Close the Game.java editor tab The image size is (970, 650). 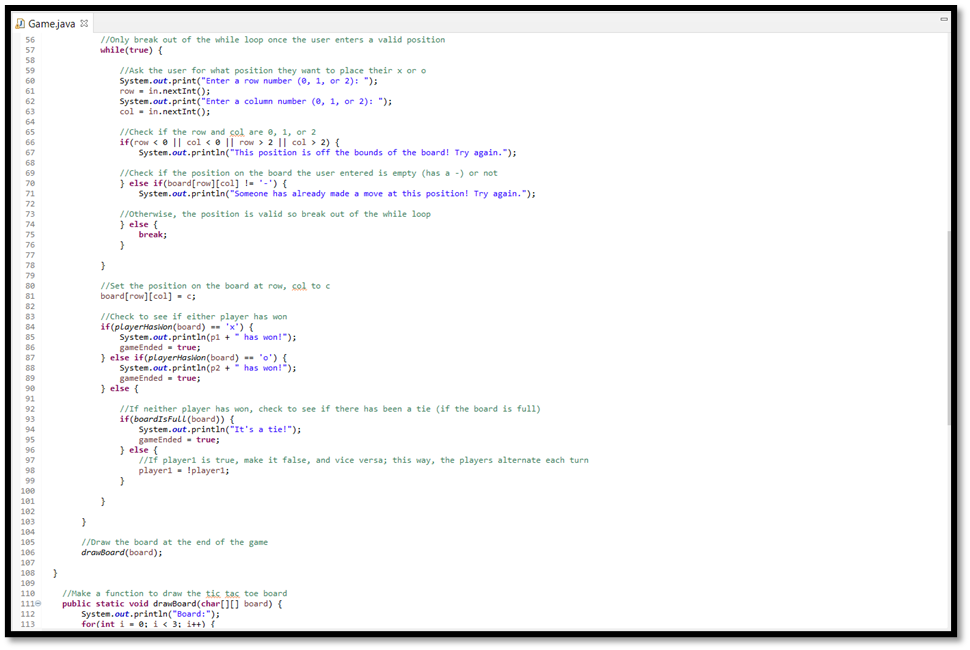tap(84, 24)
